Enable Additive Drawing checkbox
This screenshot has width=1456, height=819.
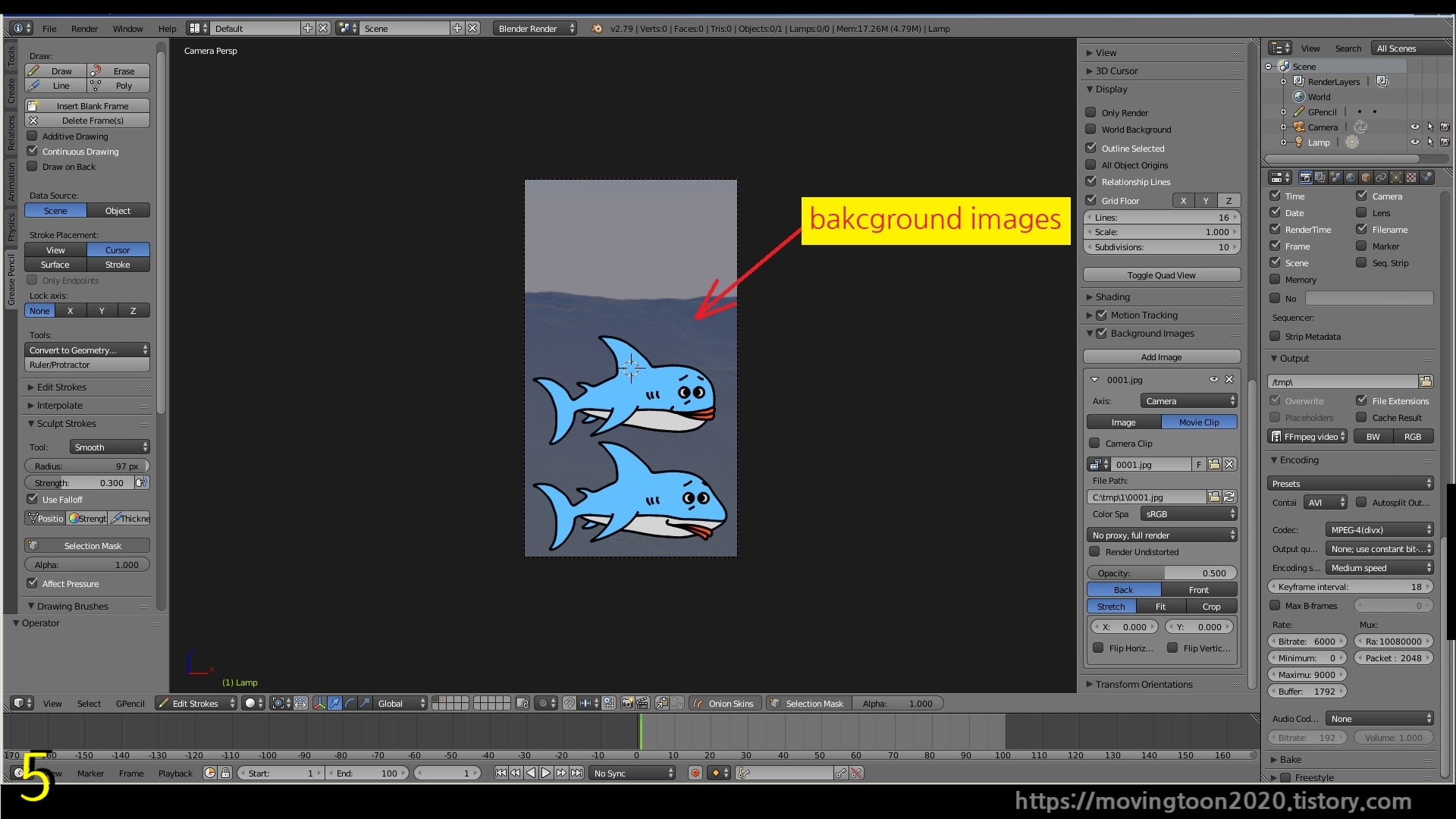click(33, 136)
